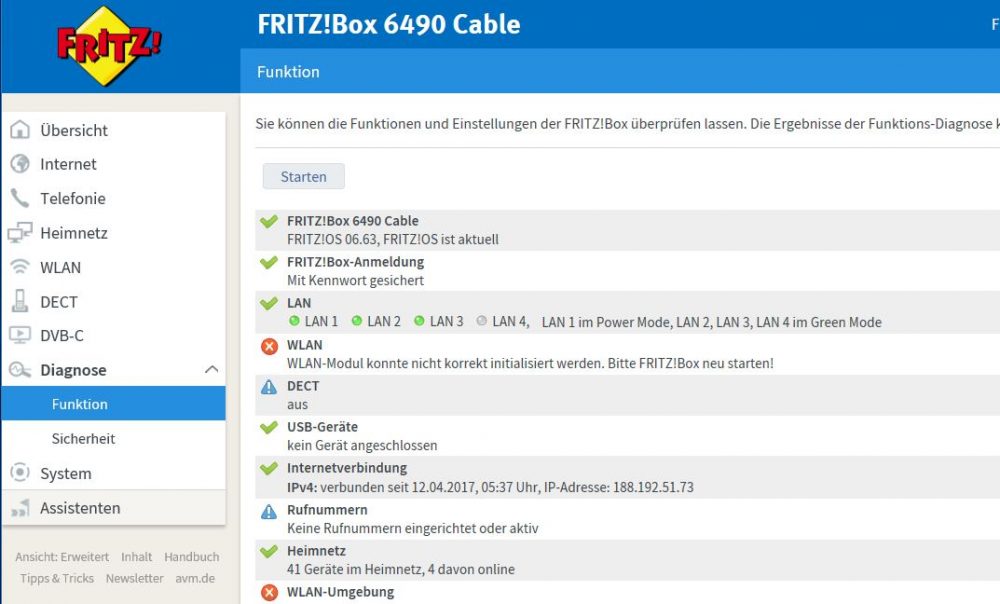1000x604 pixels.
Task: Click the Telefonie phone handset icon
Action: click(20, 198)
